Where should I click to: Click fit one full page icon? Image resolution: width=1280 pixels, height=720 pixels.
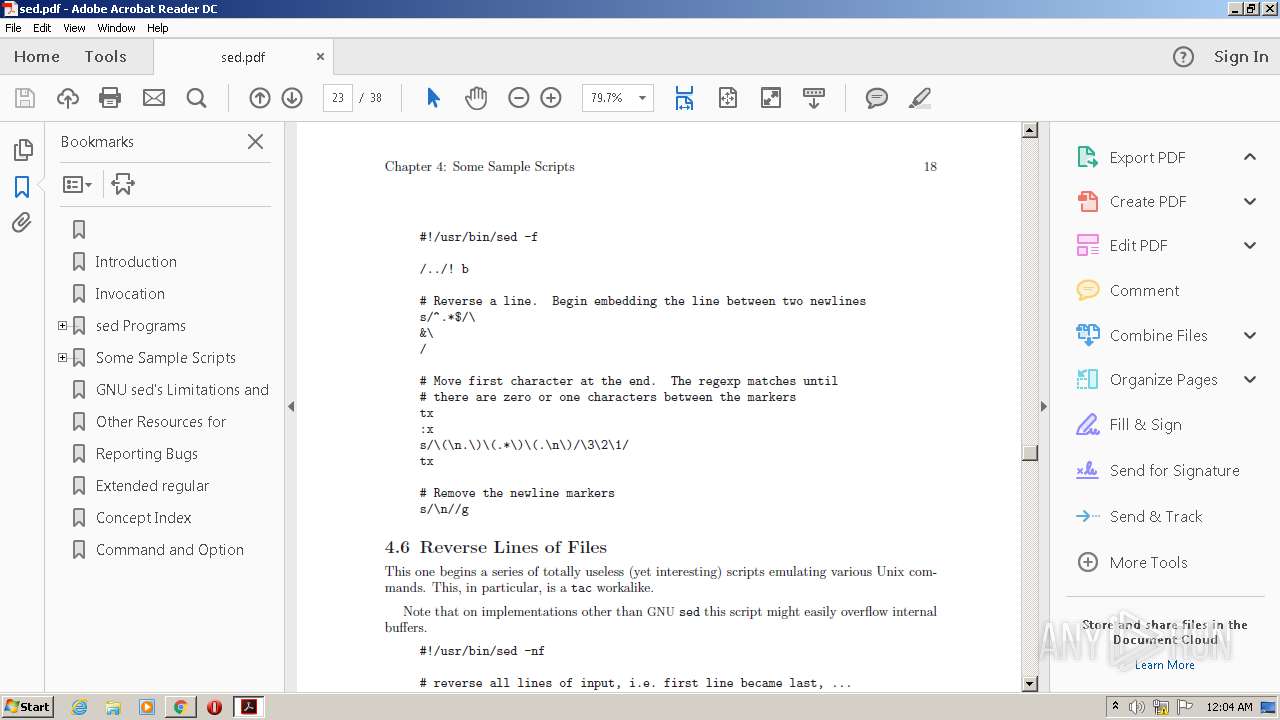tap(728, 98)
